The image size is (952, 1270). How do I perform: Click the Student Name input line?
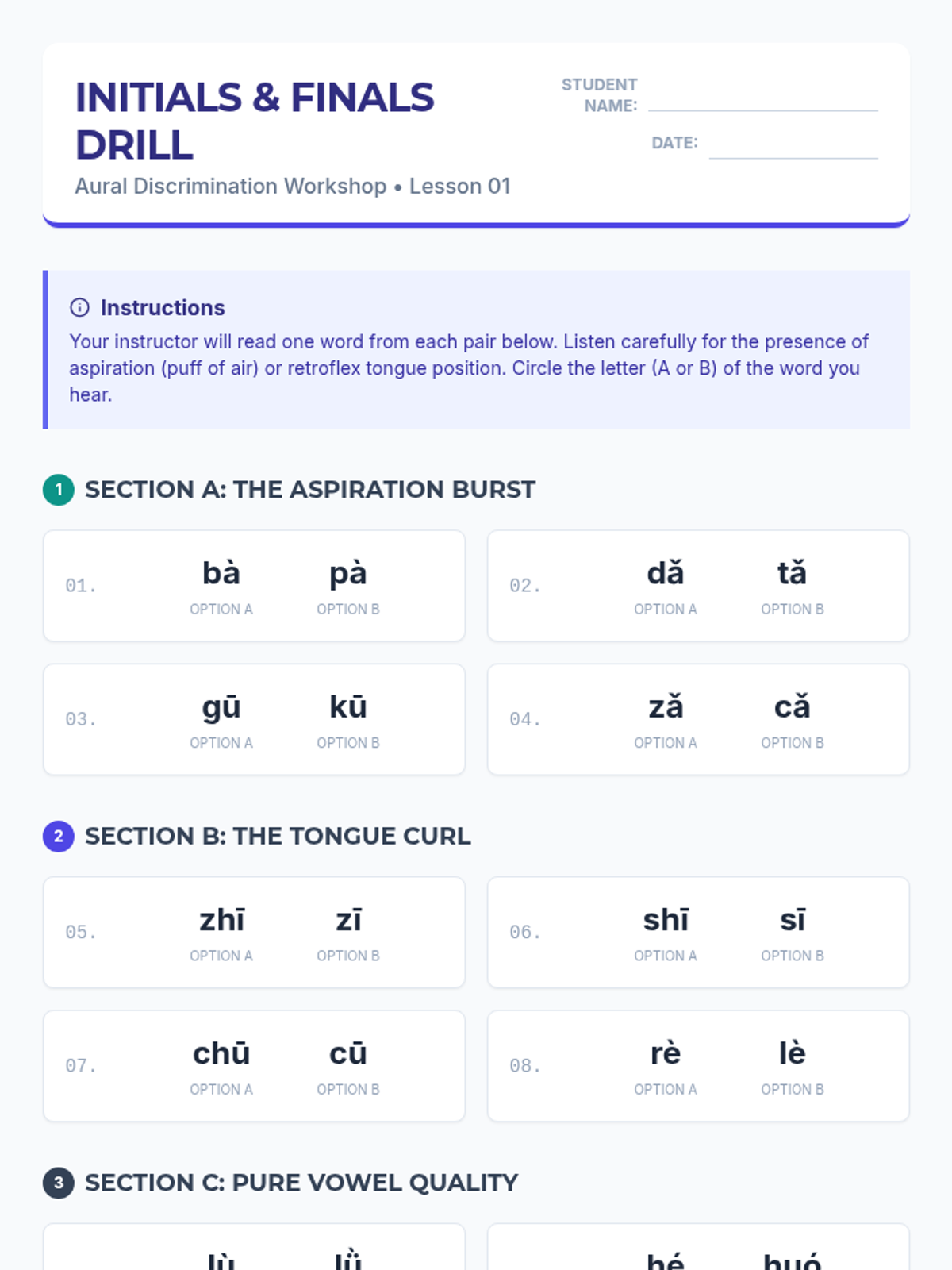coord(762,98)
